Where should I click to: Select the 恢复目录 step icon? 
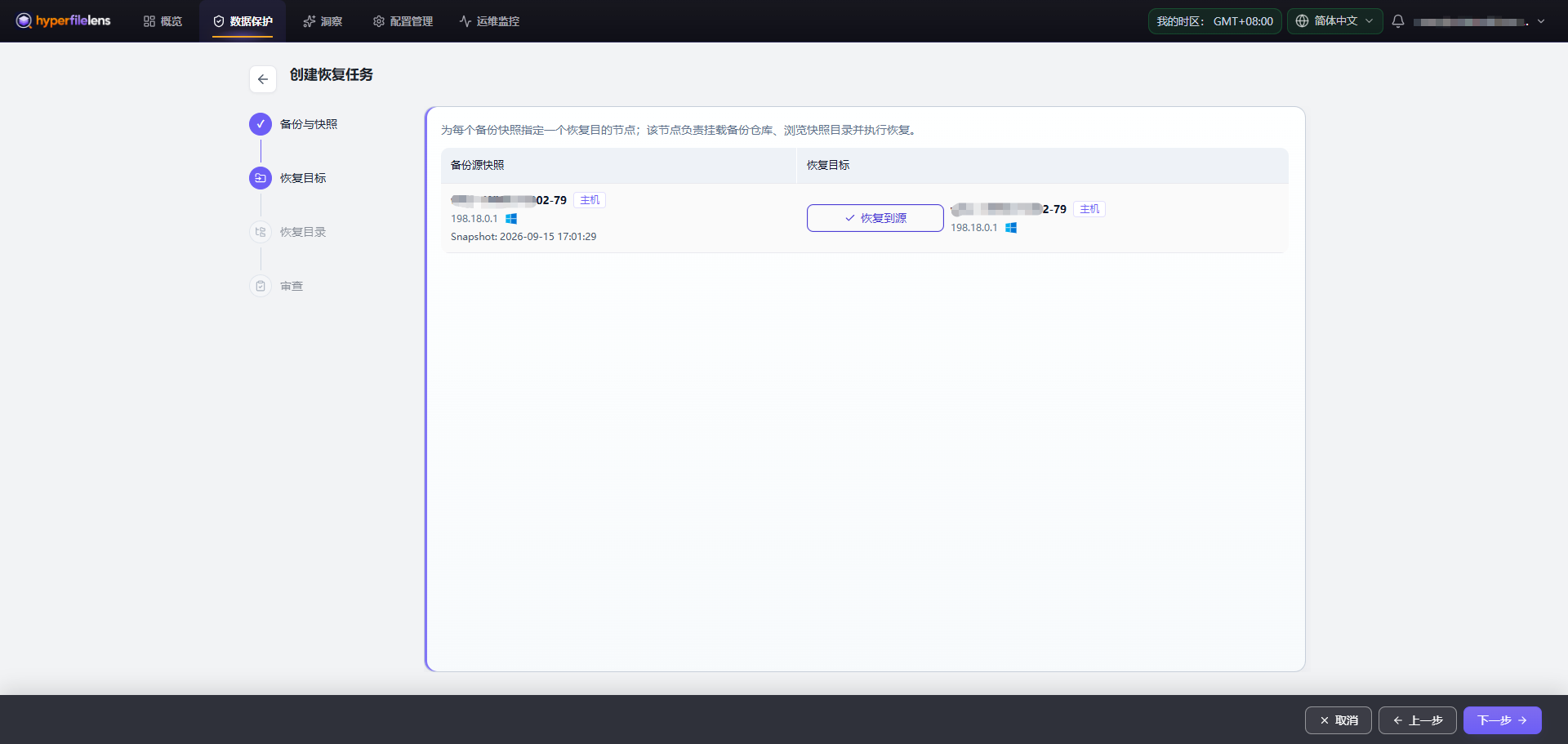pyautogui.click(x=261, y=232)
